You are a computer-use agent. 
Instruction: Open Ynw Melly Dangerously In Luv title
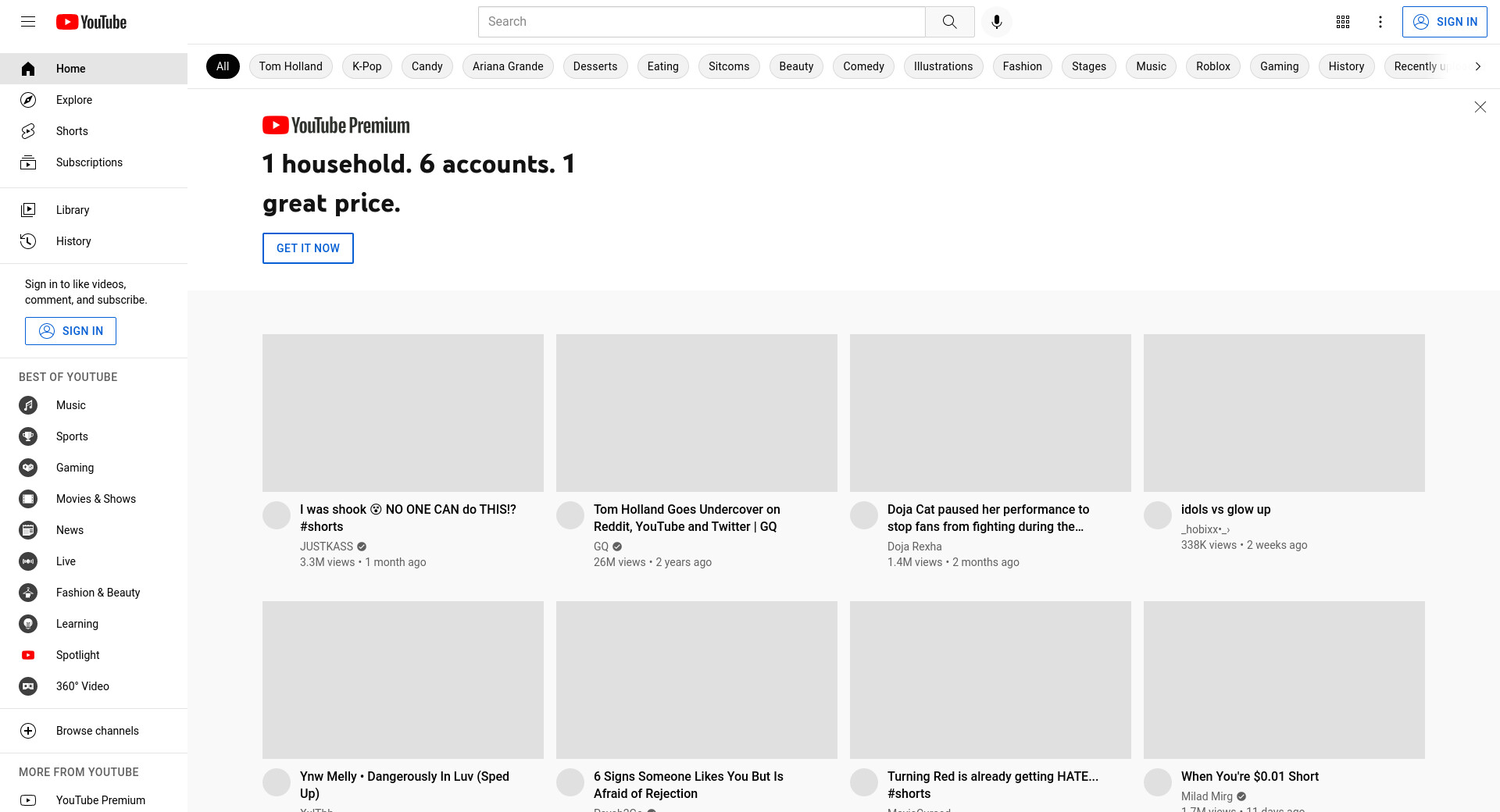coord(405,785)
